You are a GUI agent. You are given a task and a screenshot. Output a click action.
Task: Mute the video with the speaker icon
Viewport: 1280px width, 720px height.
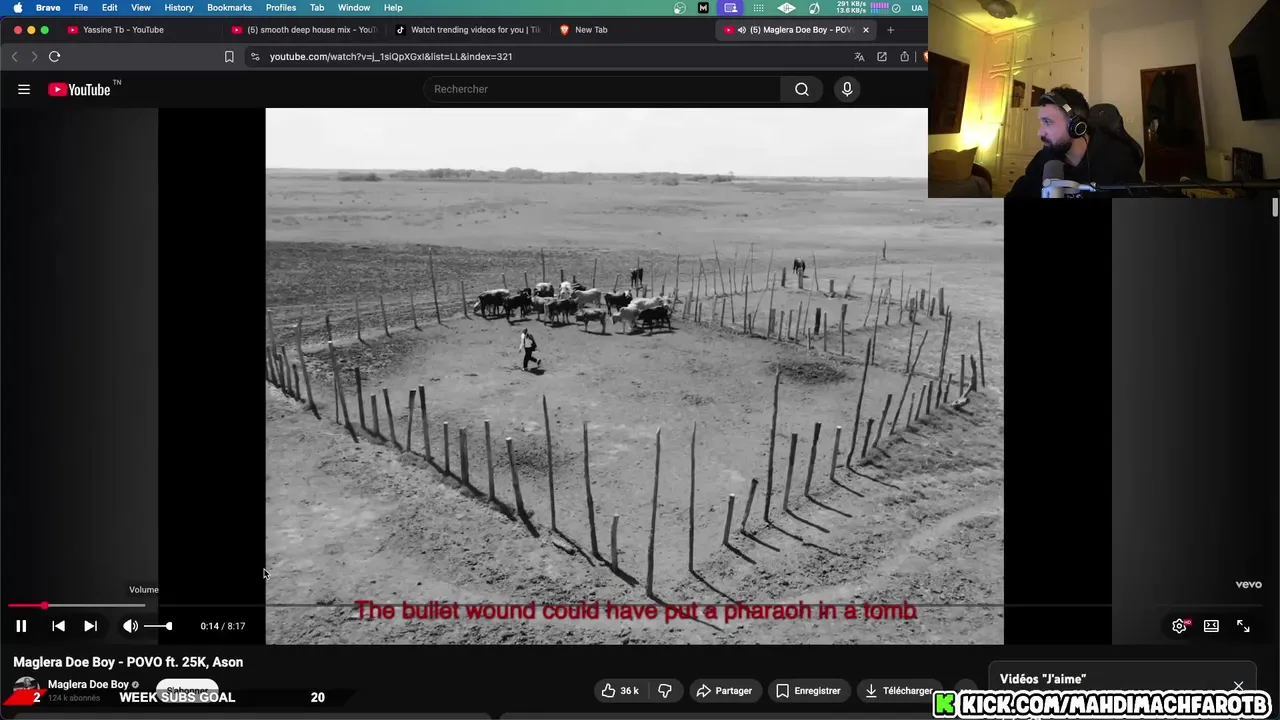130,626
